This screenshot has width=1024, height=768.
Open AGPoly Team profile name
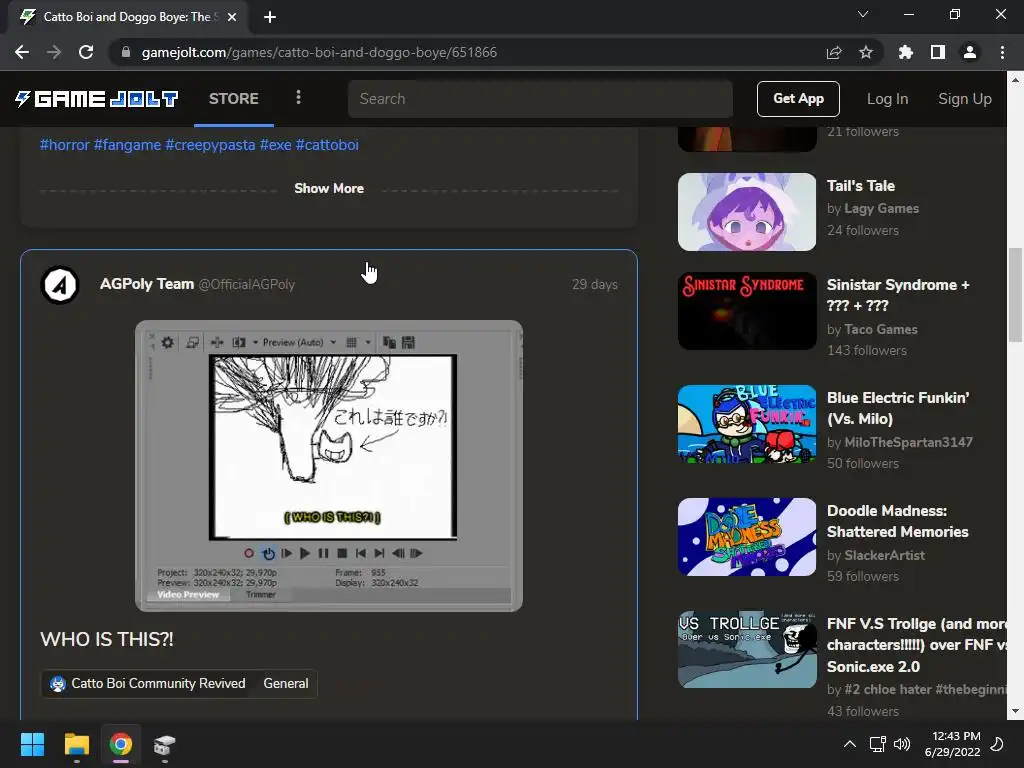click(x=147, y=284)
